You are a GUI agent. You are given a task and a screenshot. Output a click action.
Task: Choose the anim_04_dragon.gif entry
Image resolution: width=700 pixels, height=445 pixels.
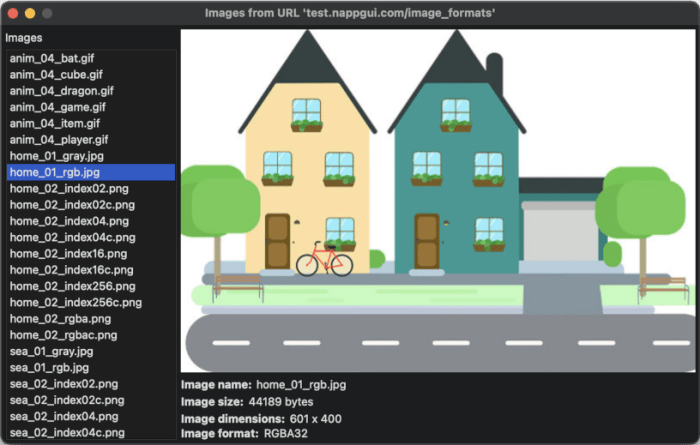(63, 90)
